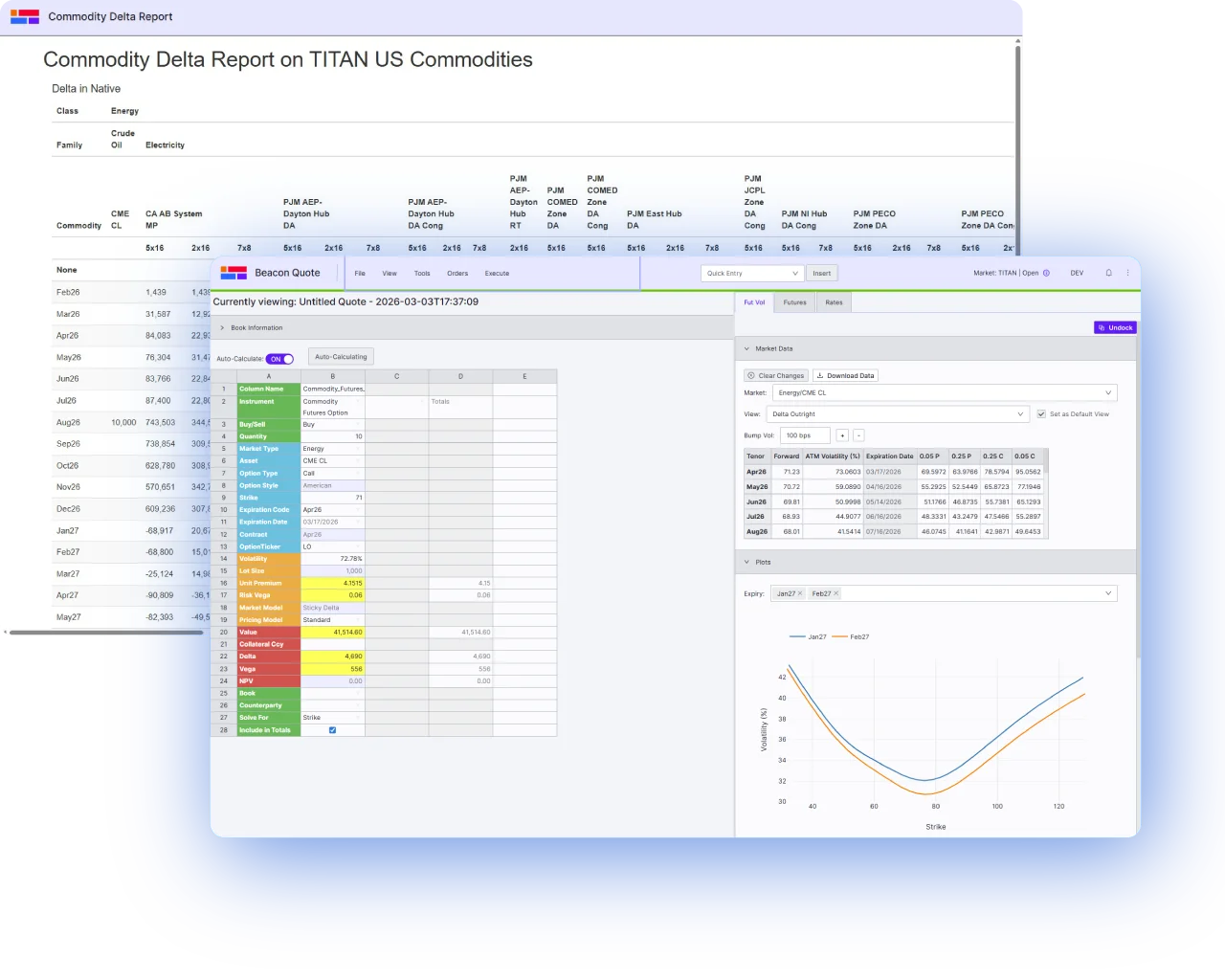Image resolution: width=1225 pixels, height=980 pixels.
Task: Open the Tools menu
Action: tap(421, 274)
